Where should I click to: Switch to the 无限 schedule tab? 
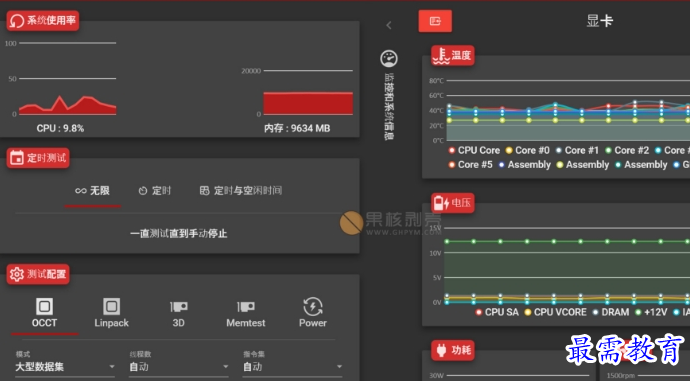click(92, 190)
